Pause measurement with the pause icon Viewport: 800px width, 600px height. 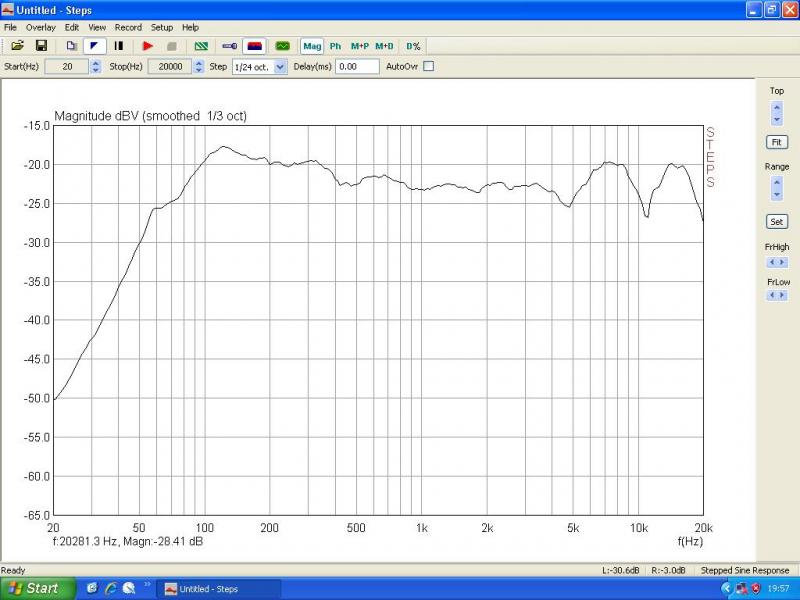point(119,46)
